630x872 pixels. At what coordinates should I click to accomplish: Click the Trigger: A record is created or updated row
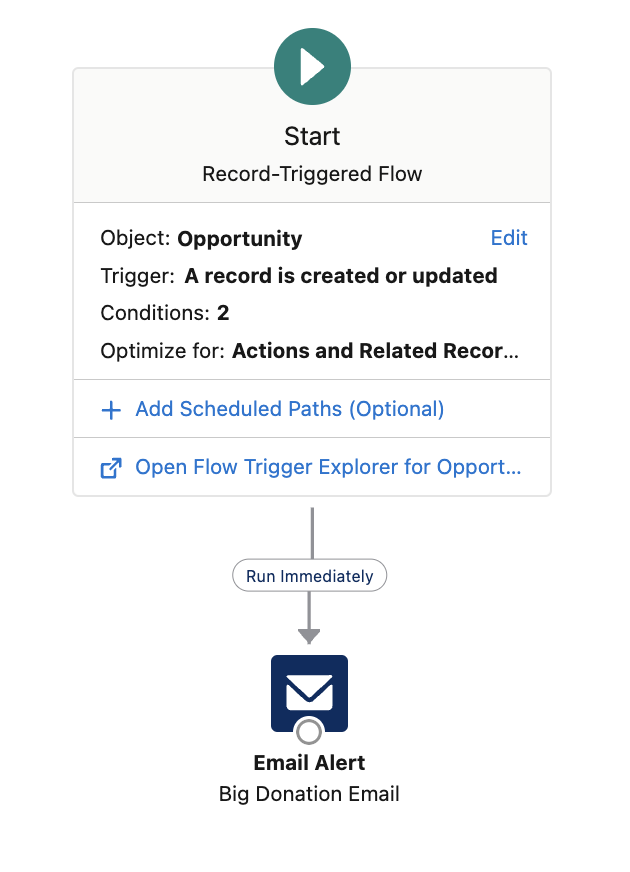(x=299, y=276)
